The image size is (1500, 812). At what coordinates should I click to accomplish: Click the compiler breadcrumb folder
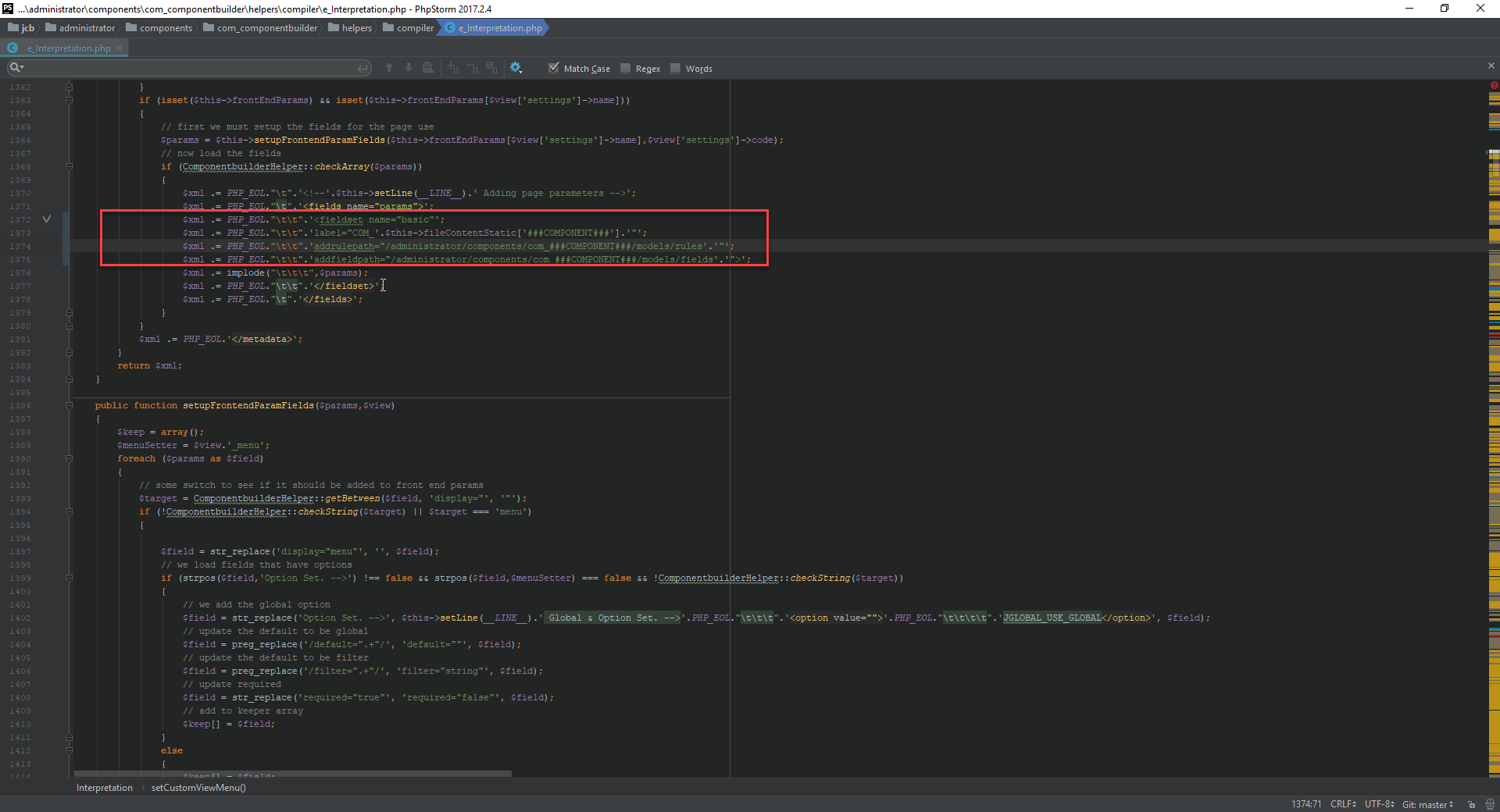tap(409, 28)
